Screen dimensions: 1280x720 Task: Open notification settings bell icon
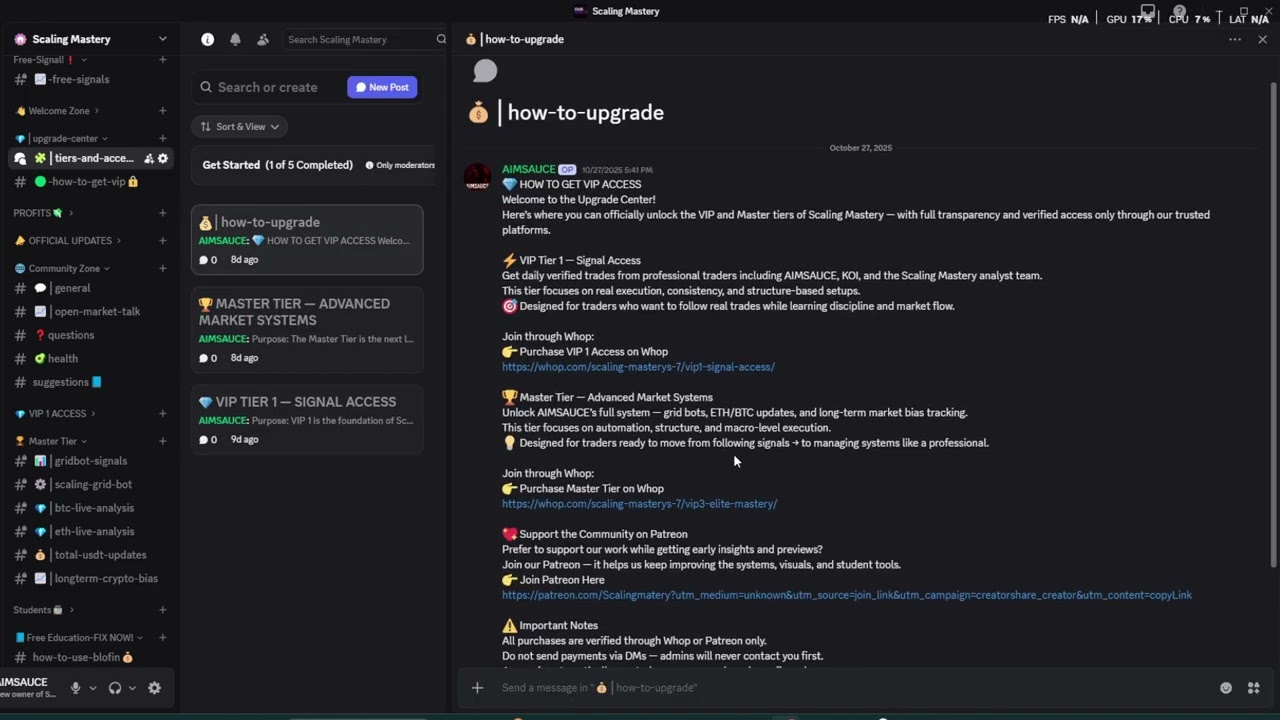(235, 39)
